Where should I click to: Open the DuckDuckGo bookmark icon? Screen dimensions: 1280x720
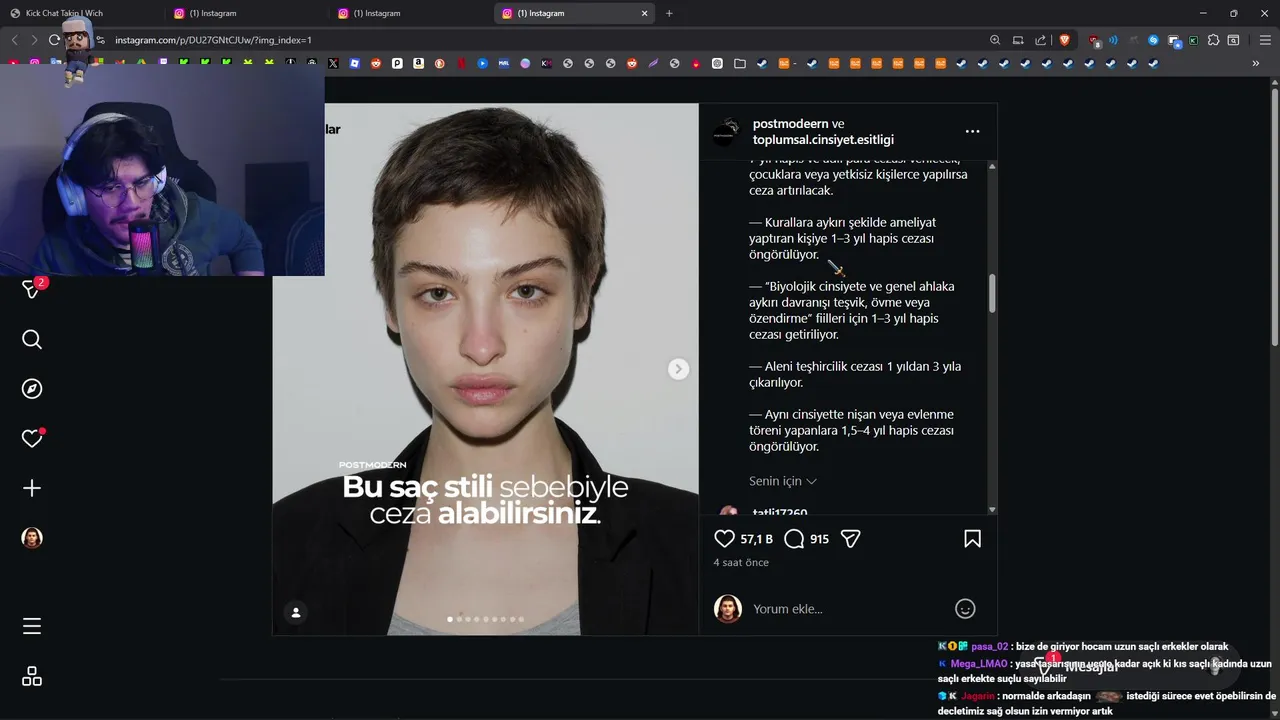(x=440, y=63)
